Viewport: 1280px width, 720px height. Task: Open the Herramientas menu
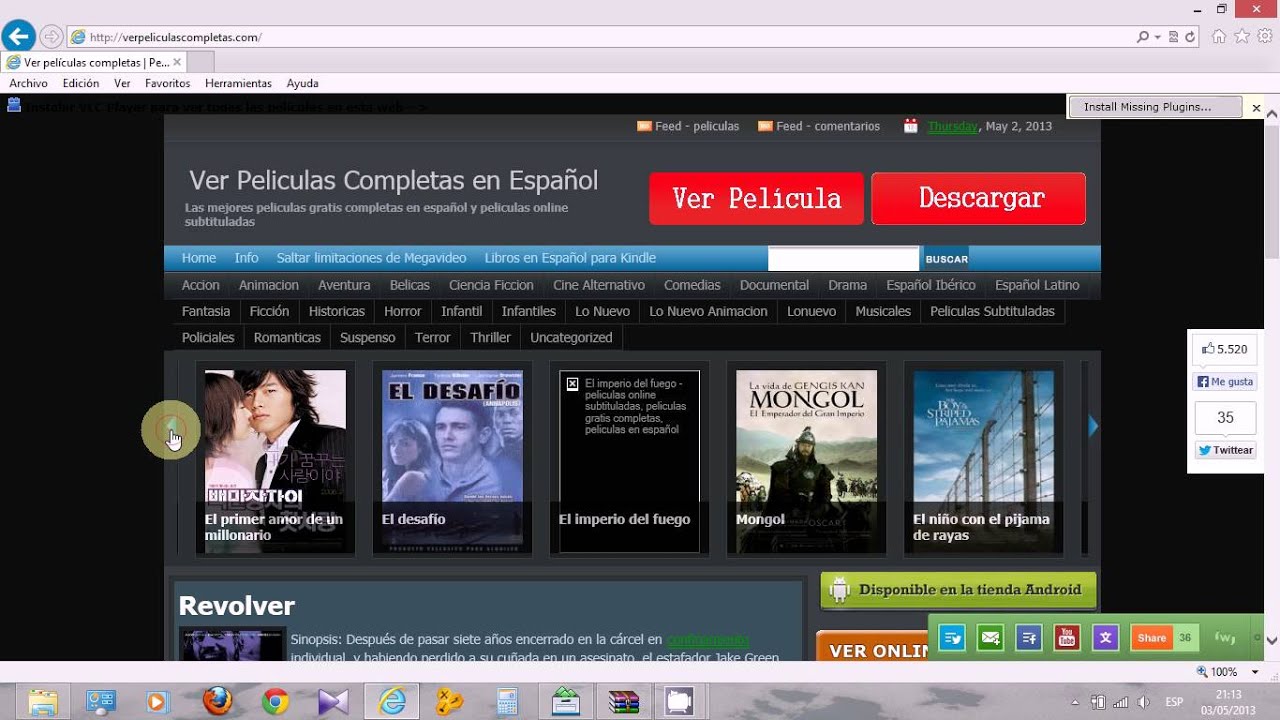pos(238,83)
